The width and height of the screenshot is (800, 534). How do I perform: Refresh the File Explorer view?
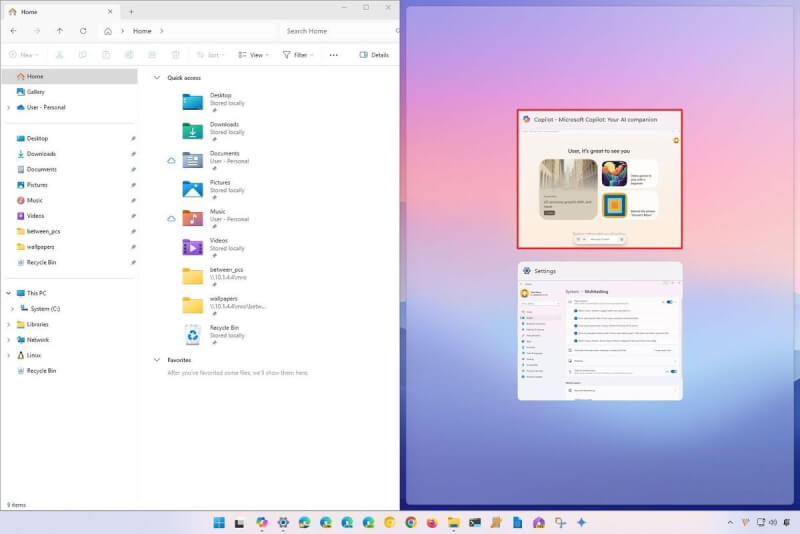(83, 31)
